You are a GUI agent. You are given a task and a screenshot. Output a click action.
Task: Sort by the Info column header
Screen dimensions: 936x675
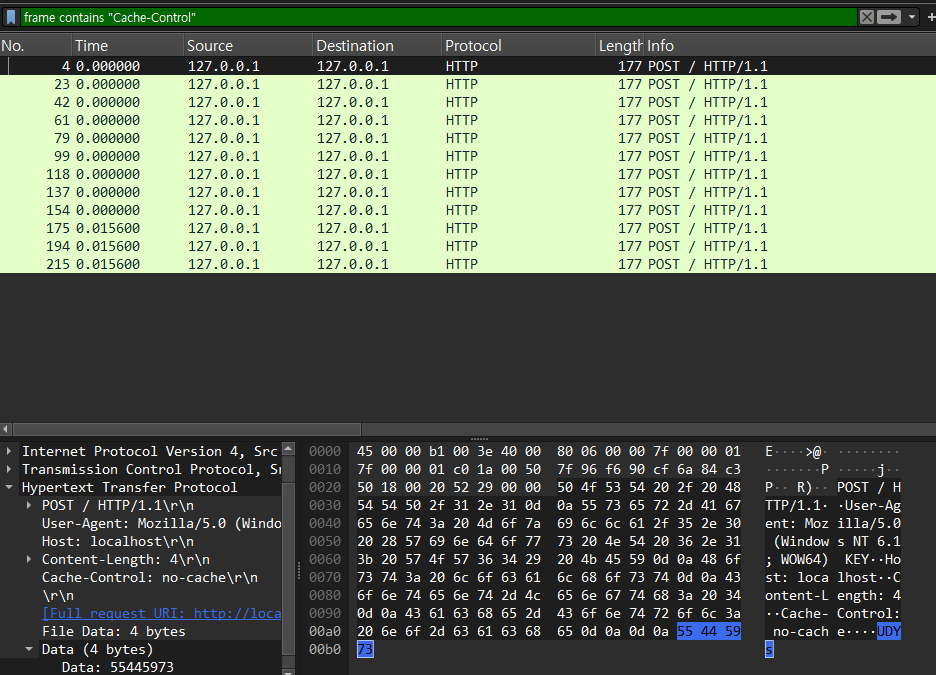point(790,45)
